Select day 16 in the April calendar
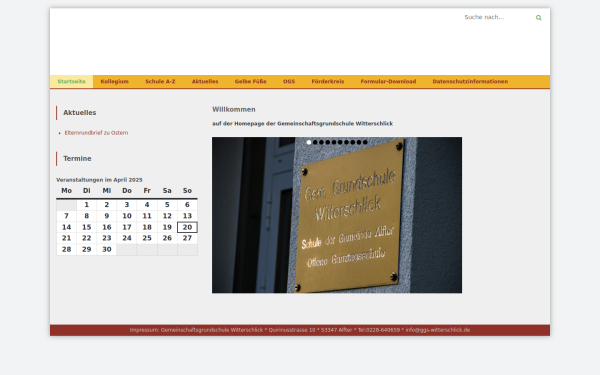This screenshot has width=600, height=375. click(x=107, y=227)
